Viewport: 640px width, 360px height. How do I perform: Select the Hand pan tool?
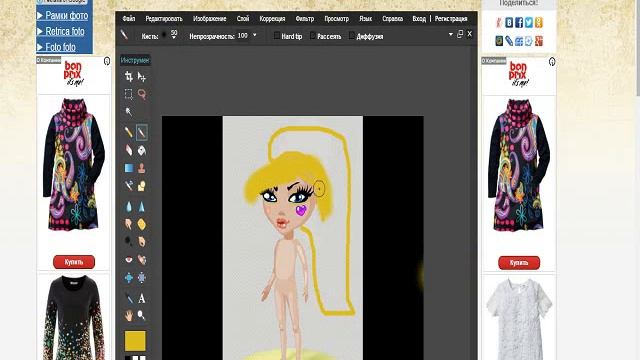tap(129, 315)
